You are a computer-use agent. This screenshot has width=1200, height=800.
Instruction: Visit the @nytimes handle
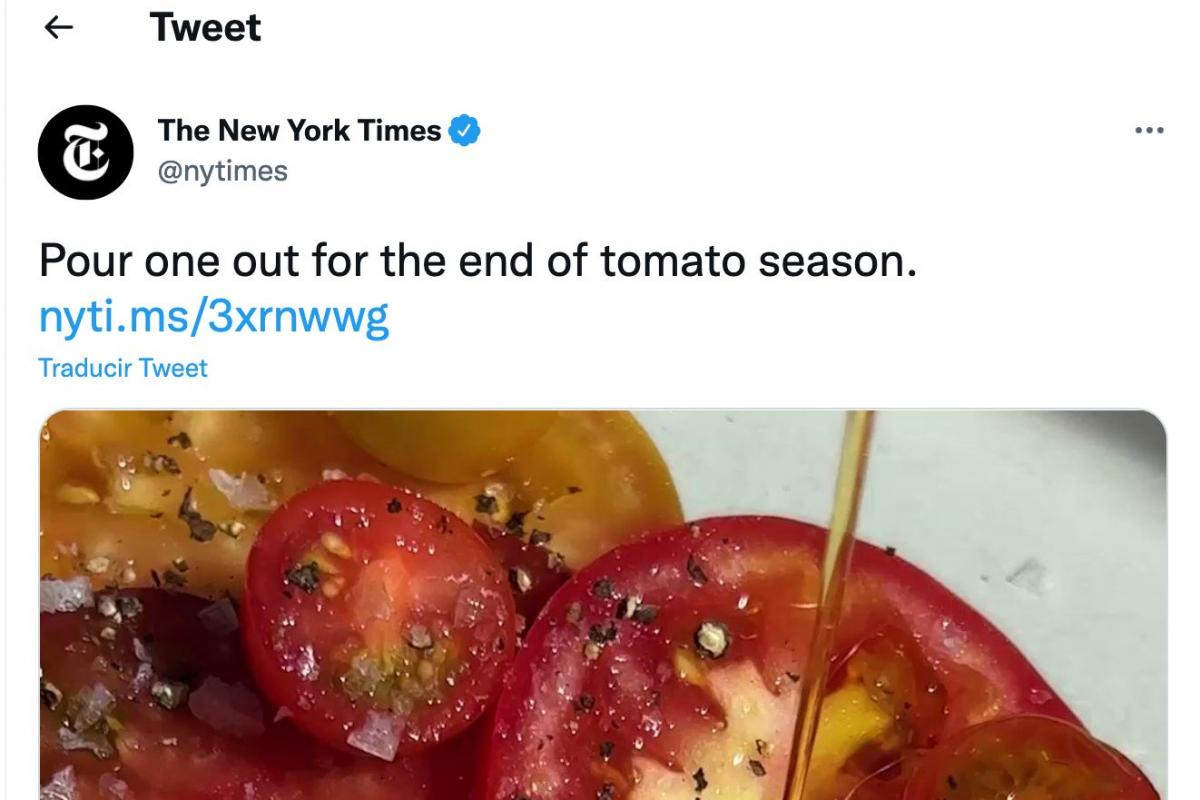click(222, 171)
